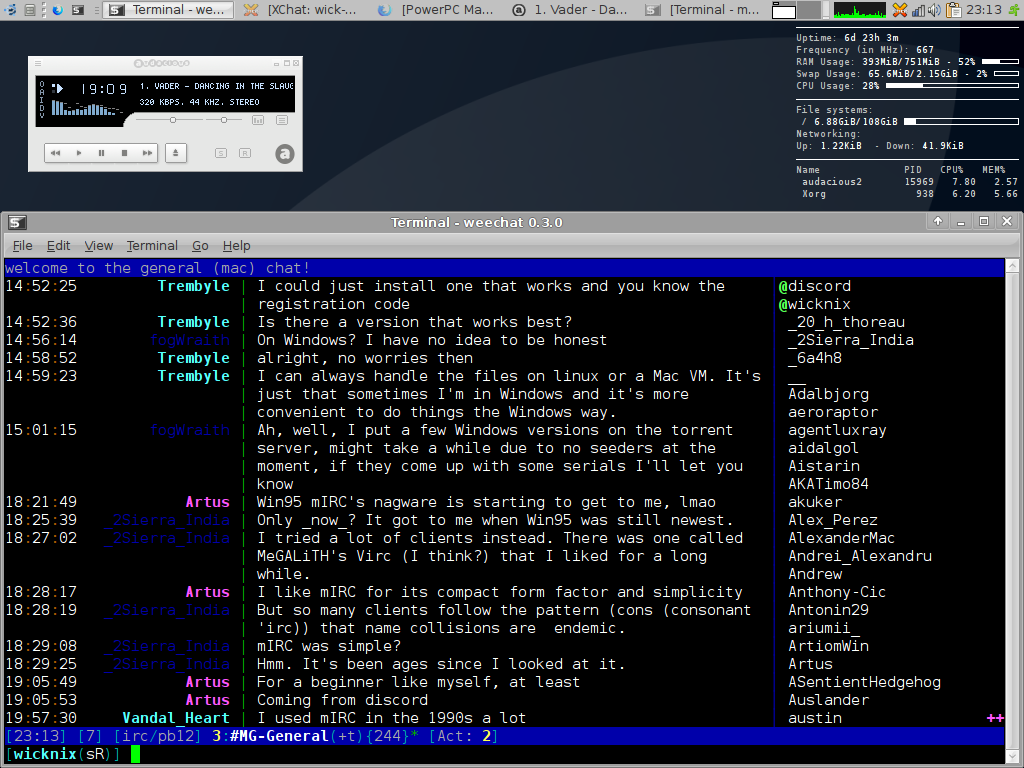Screen dimensions: 1024x768
Task: Click audacious2 process in system monitor
Action: tap(831, 182)
